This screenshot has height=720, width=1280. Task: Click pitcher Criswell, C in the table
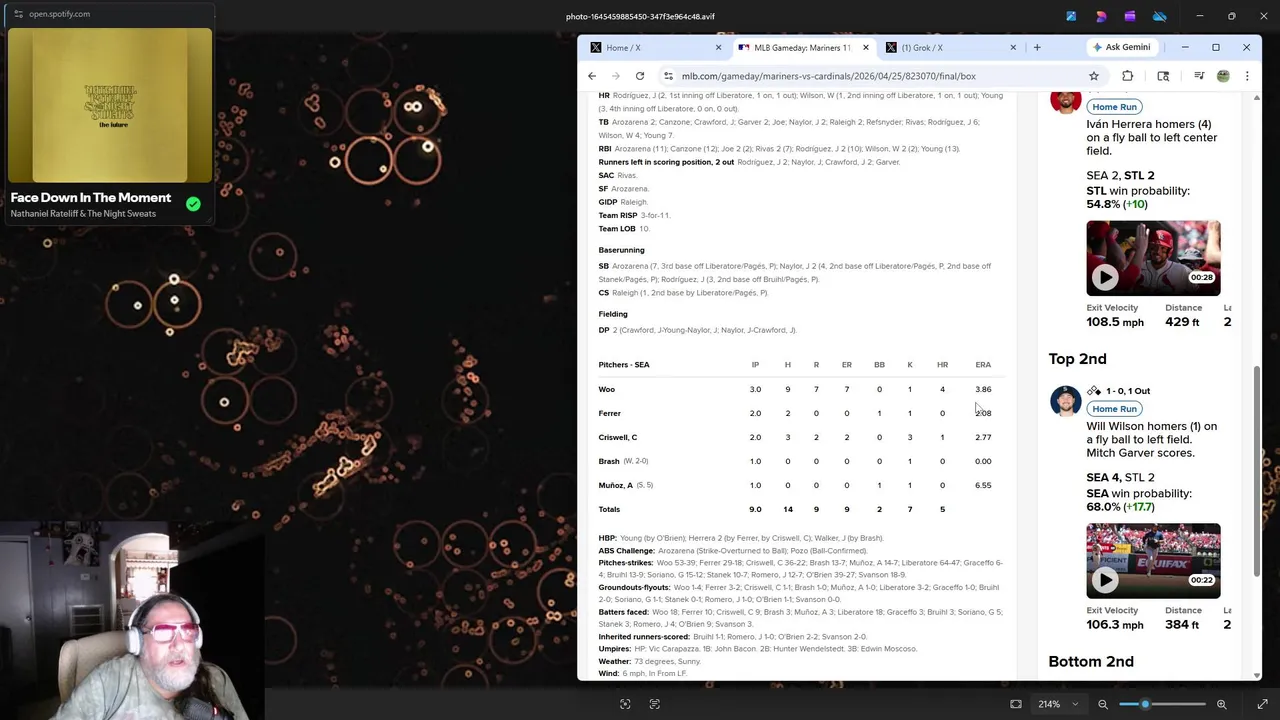(x=618, y=437)
